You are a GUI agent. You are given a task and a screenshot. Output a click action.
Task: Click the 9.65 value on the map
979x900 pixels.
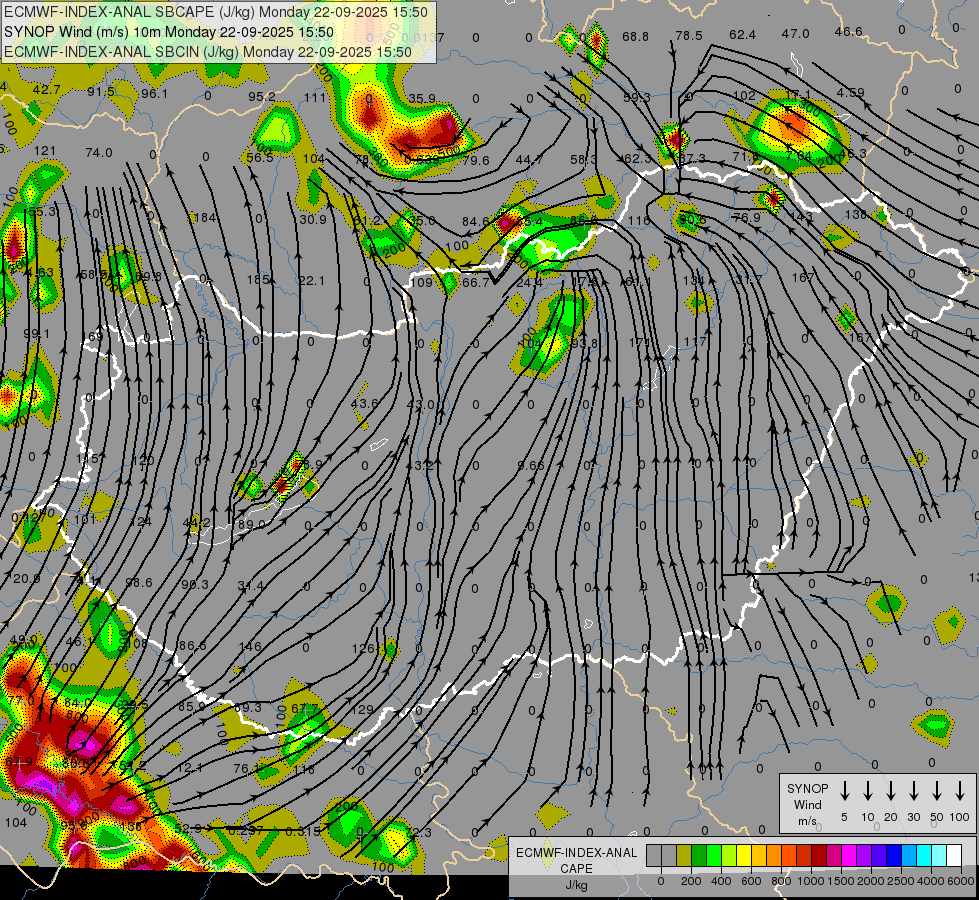click(531, 465)
